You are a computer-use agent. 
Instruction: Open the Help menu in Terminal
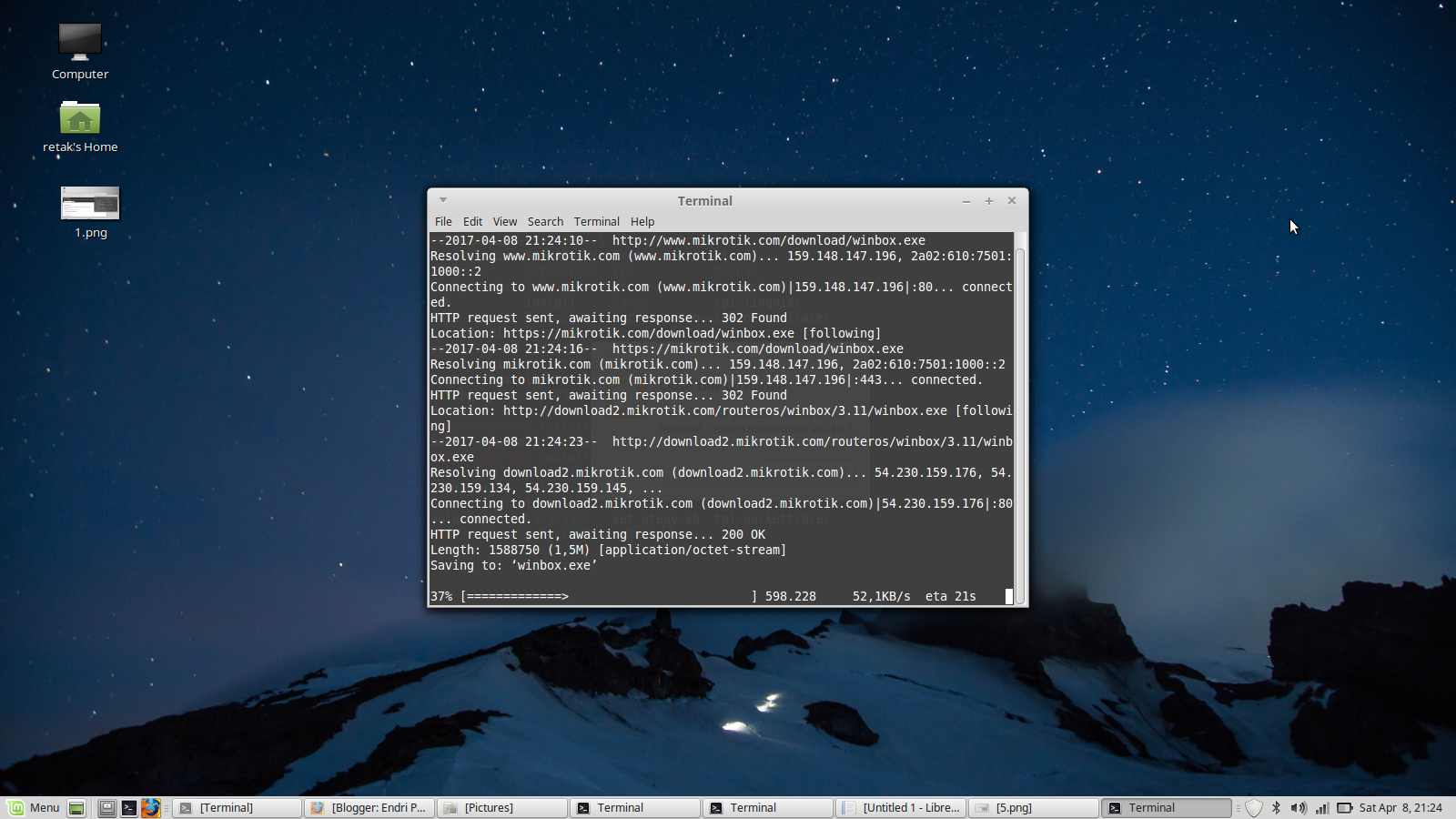(x=642, y=221)
